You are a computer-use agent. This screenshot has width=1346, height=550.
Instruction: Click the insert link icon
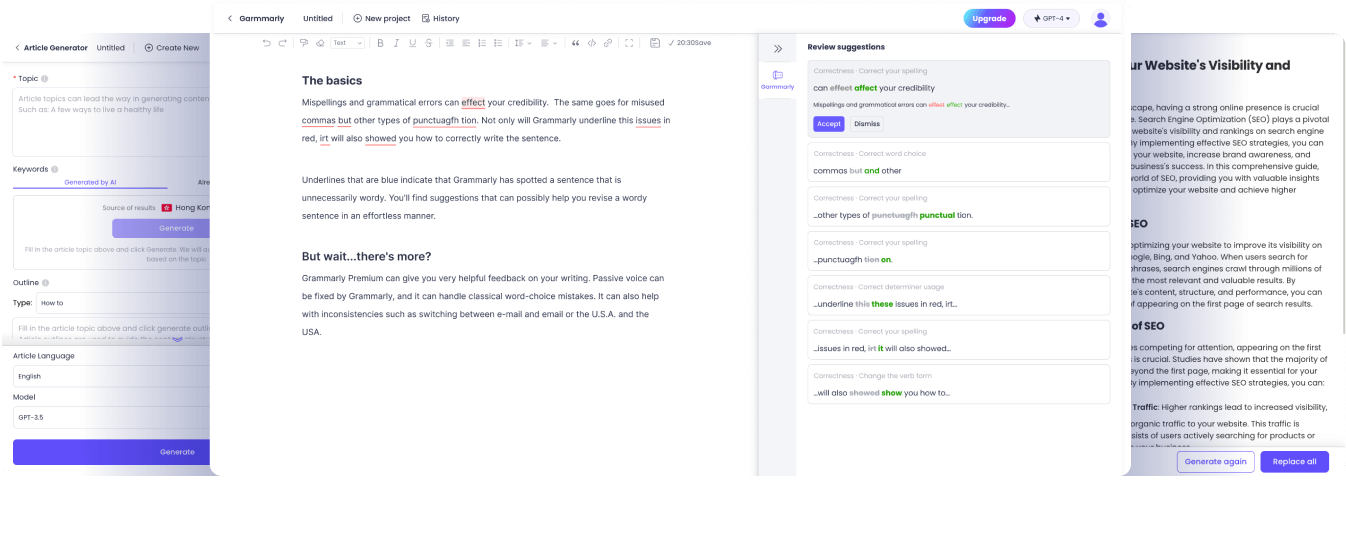[607, 43]
